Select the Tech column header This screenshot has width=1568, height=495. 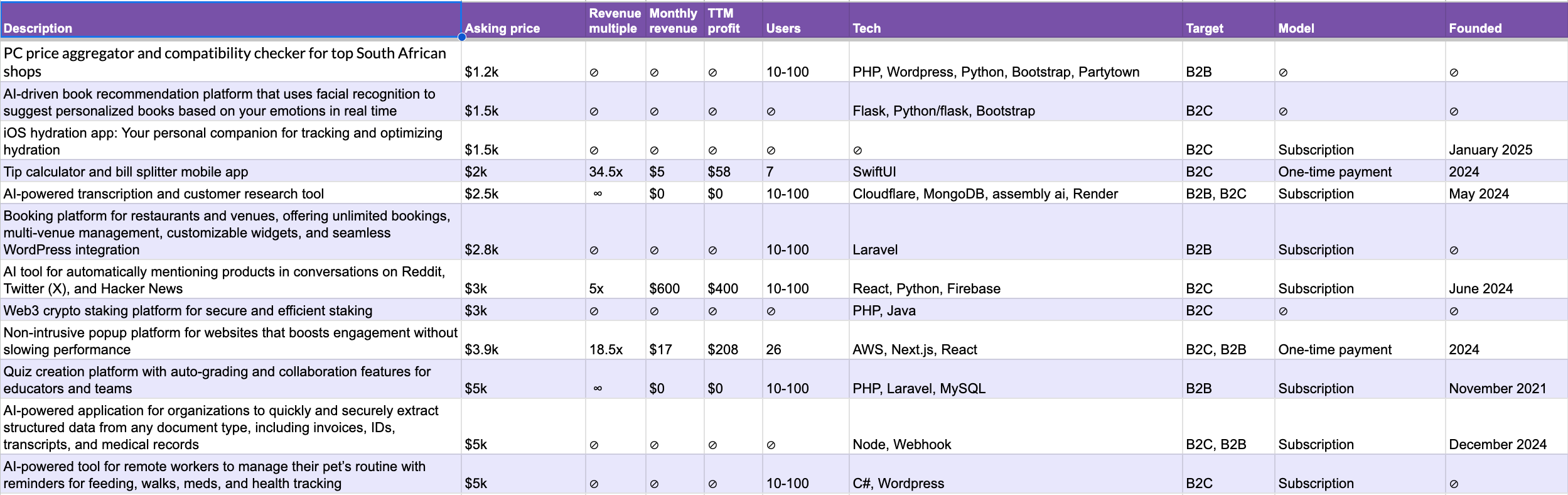click(x=1016, y=20)
